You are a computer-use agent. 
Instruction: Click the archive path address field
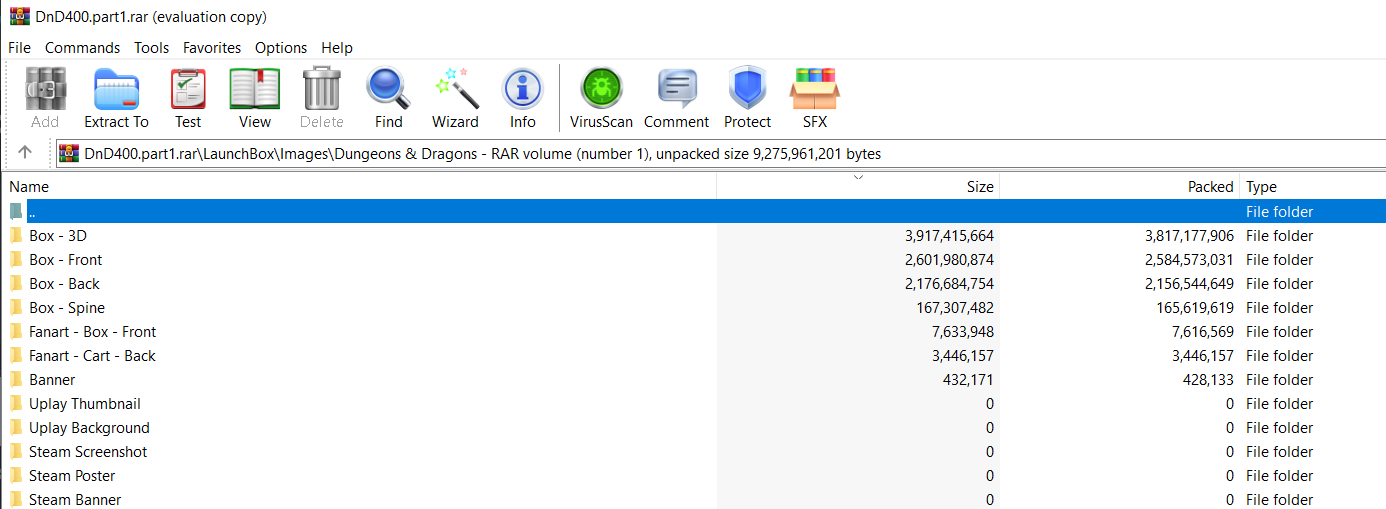[720, 153]
